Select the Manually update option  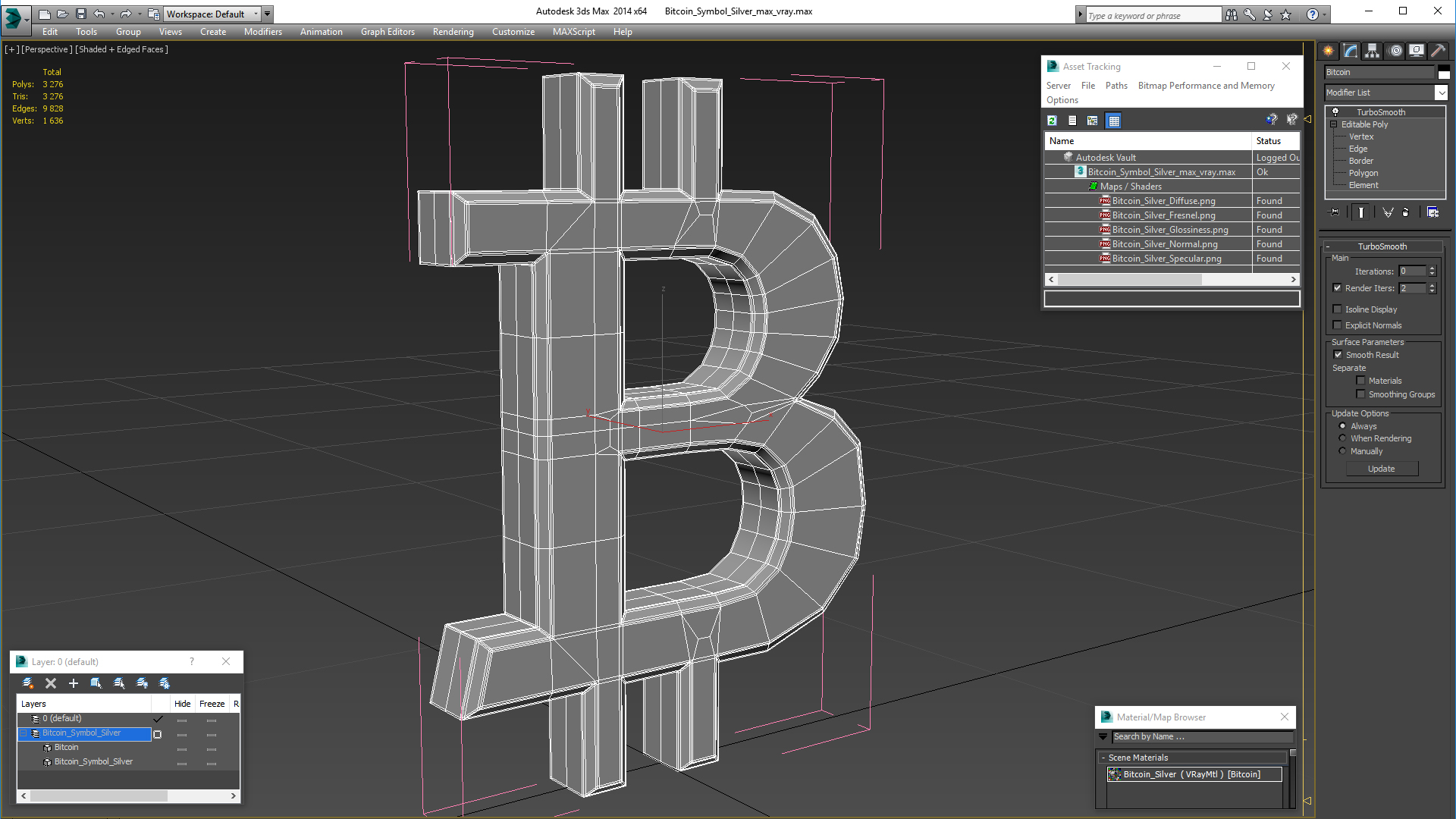coord(1342,451)
